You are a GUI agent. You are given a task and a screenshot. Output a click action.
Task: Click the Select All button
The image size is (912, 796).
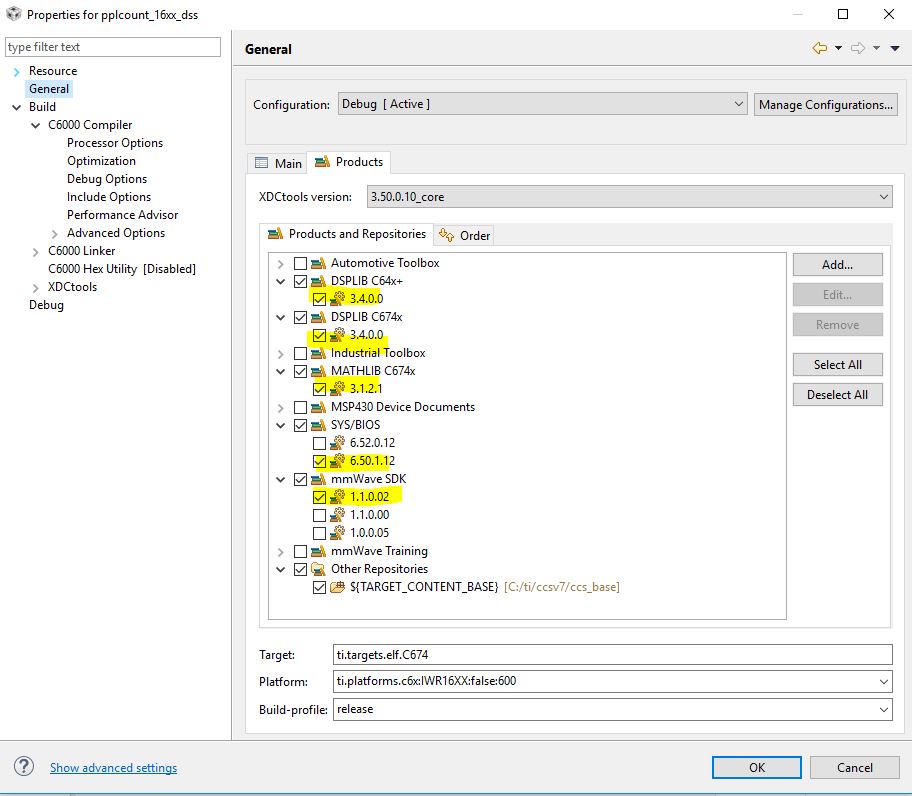(x=837, y=365)
